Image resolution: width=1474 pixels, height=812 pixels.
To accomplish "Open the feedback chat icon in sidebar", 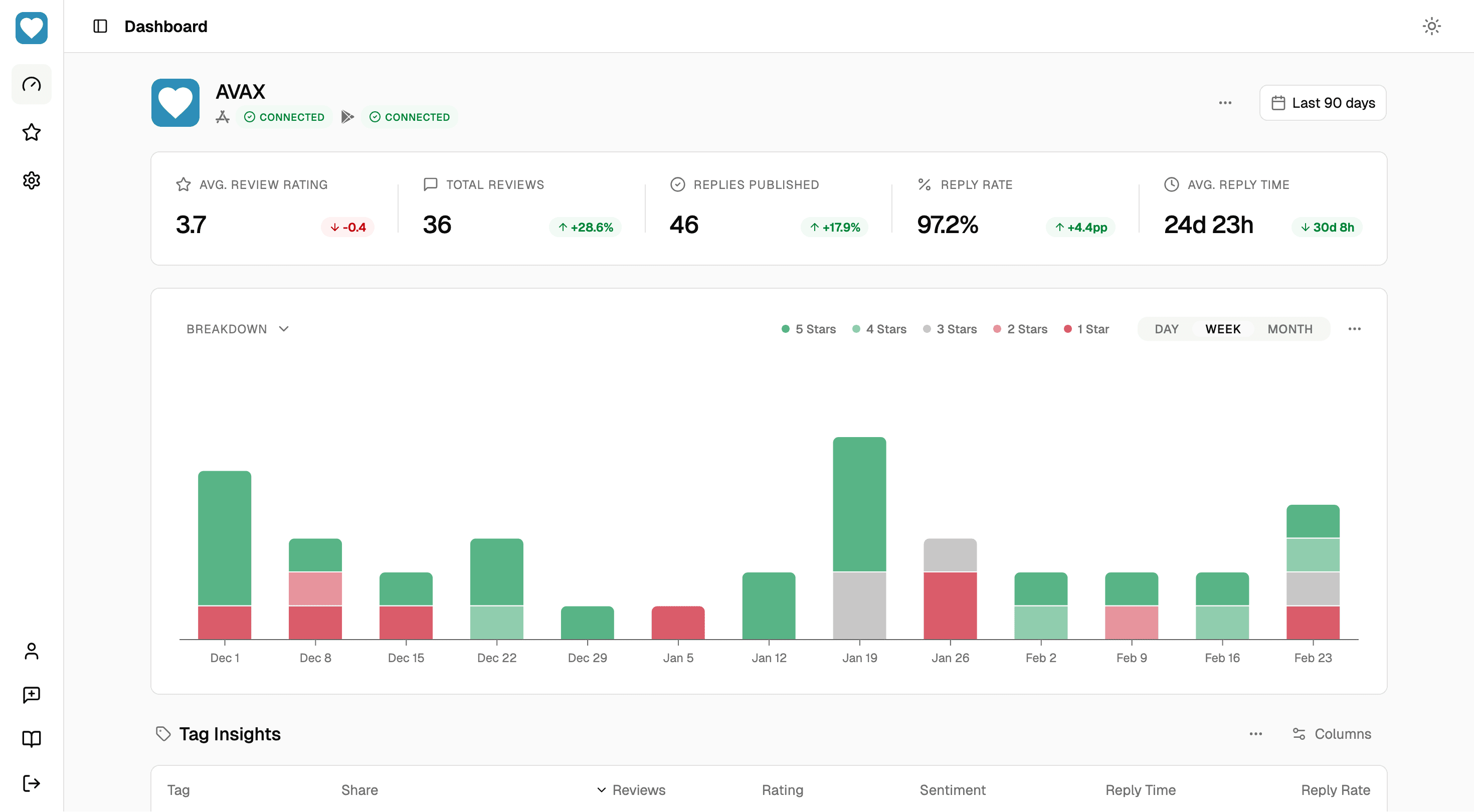I will [x=31, y=695].
